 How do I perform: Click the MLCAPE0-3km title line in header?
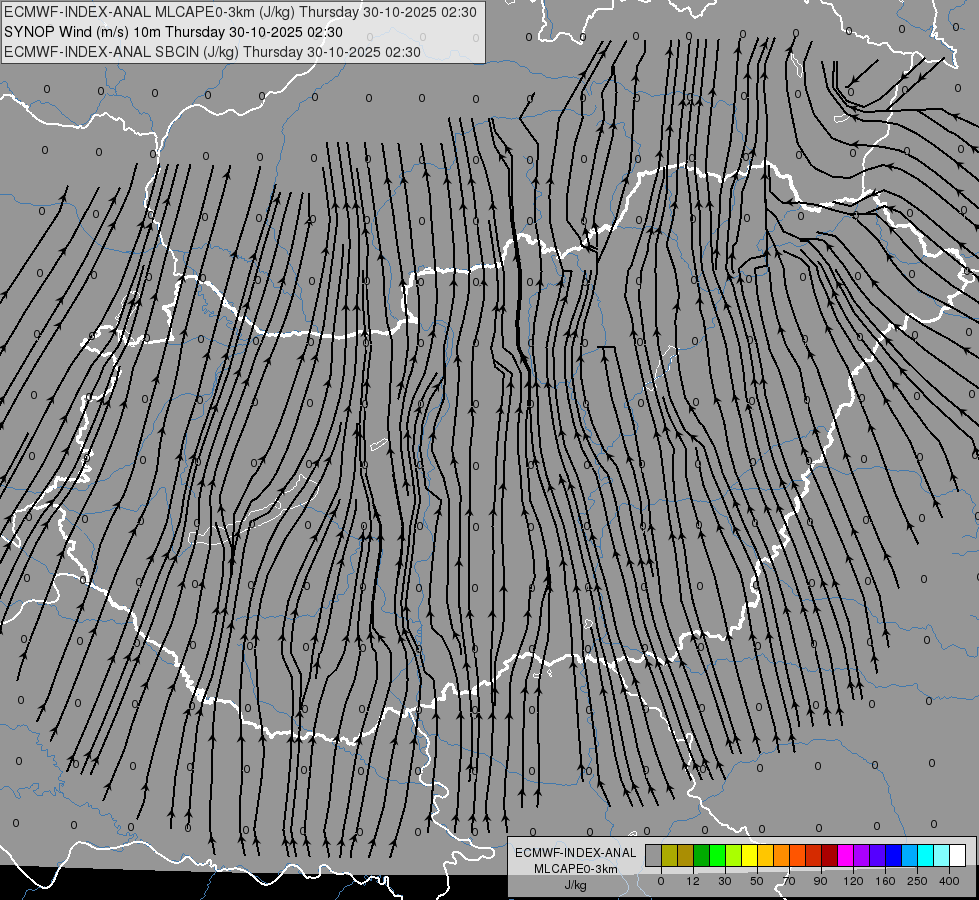[x=240, y=12]
